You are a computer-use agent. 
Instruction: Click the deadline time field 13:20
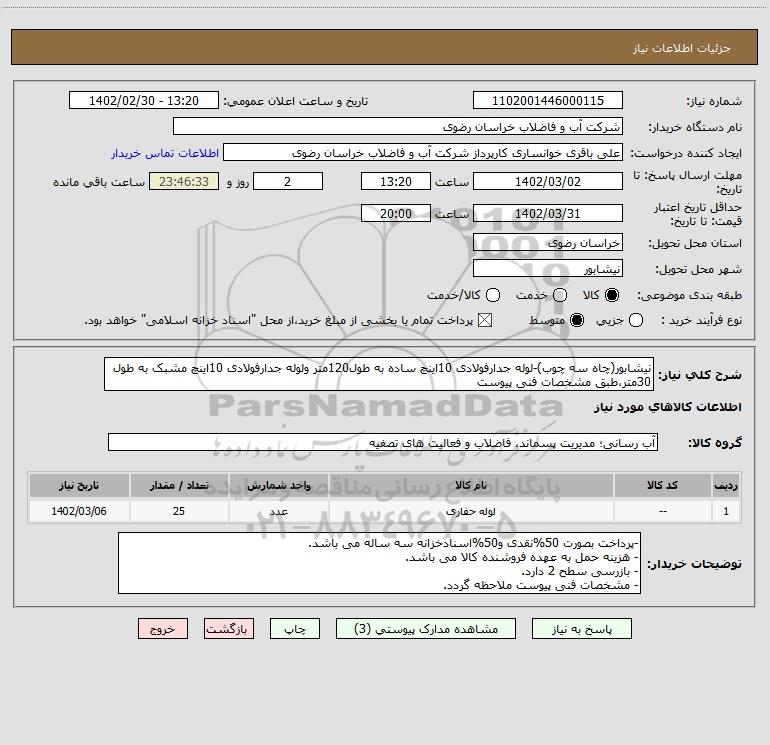pos(396,182)
